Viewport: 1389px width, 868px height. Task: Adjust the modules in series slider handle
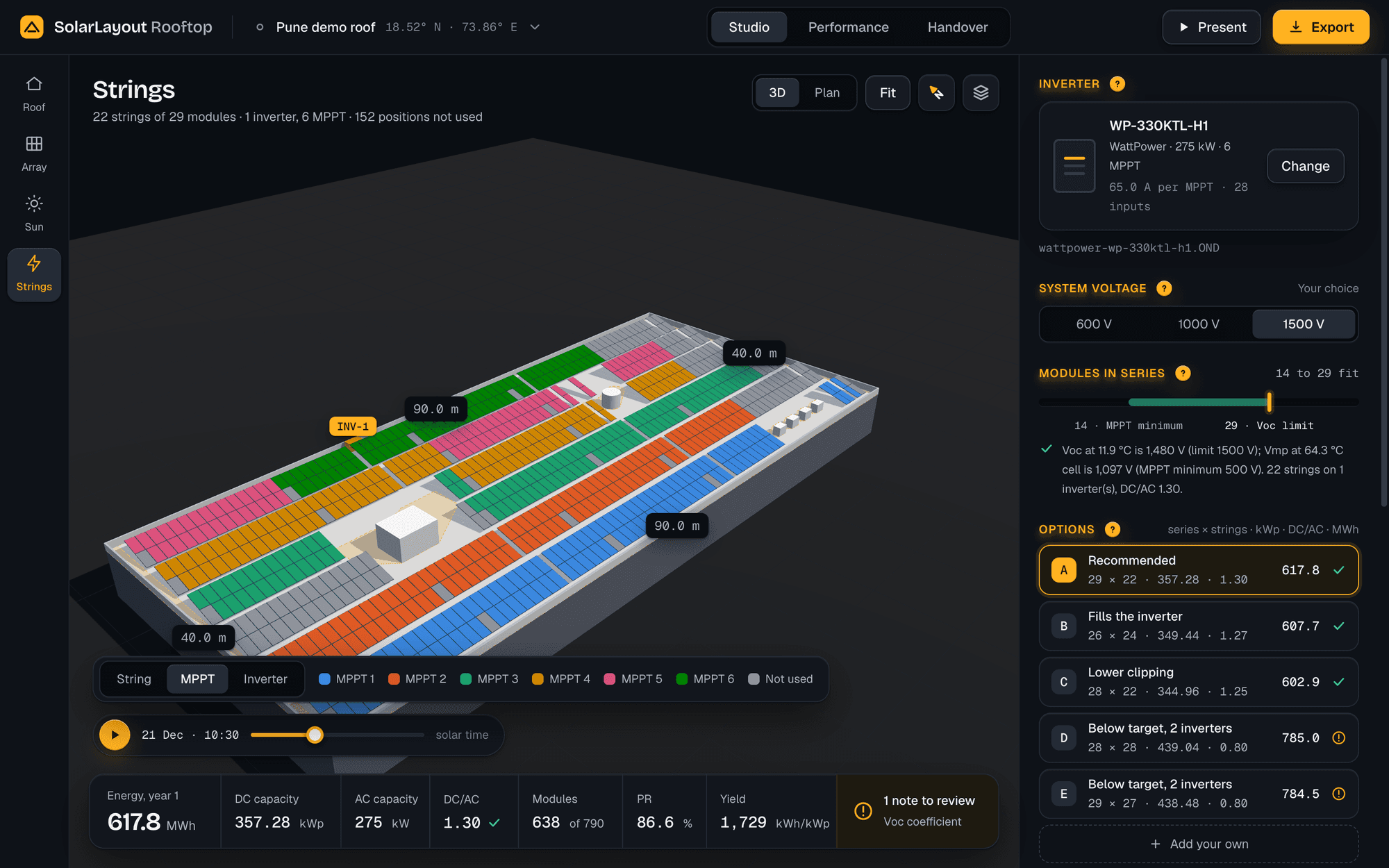1270,402
